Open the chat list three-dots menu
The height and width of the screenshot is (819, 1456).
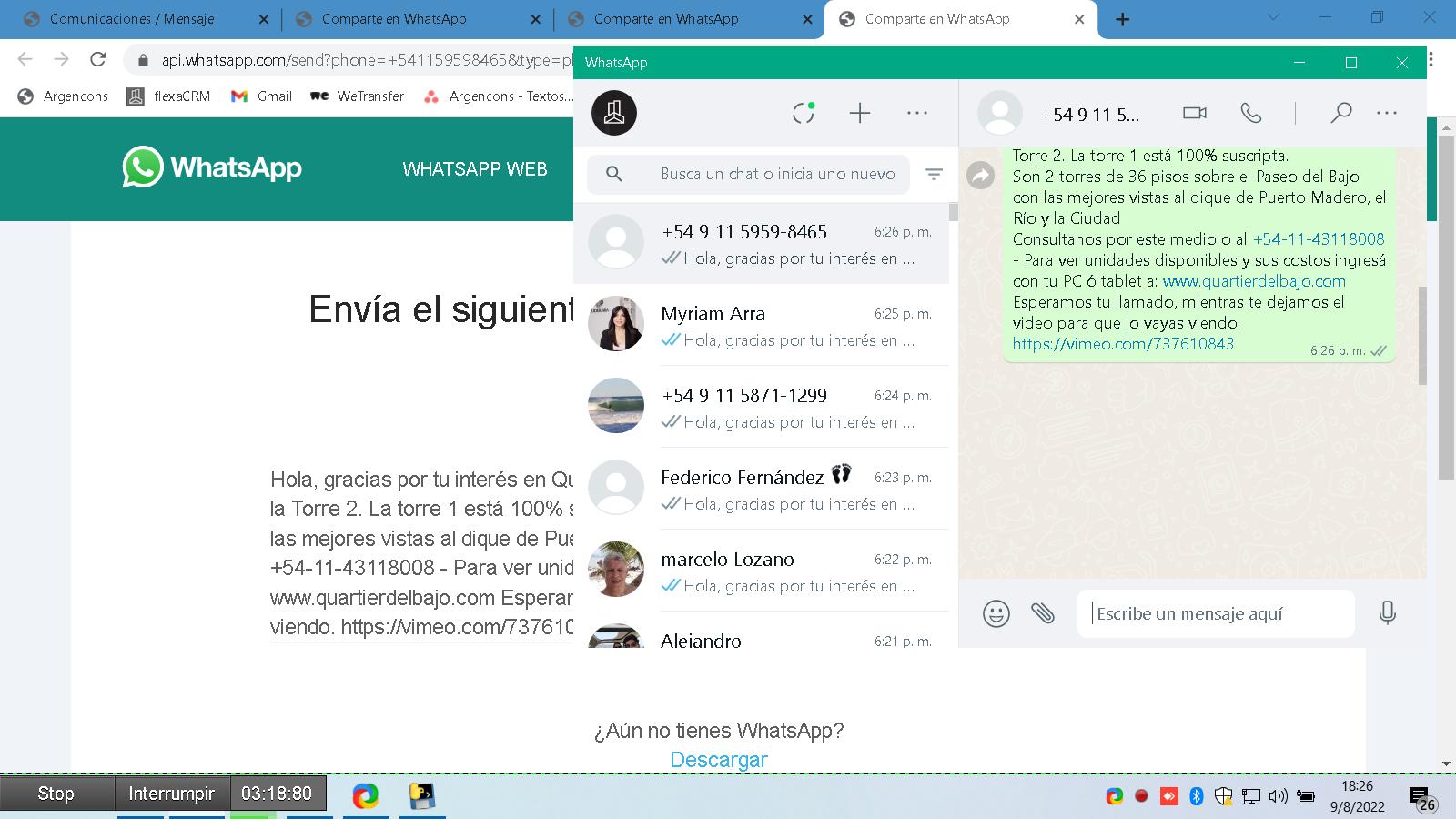[917, 113]
